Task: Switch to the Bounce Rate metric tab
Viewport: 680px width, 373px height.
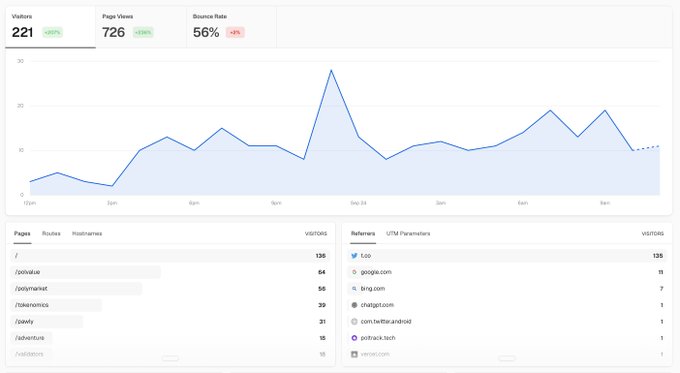Action: click(x=232, y=27)
